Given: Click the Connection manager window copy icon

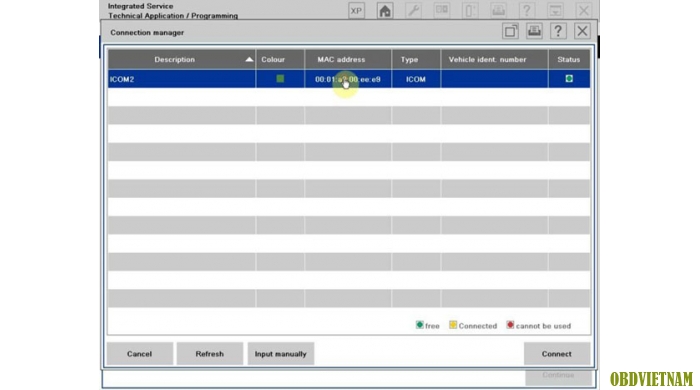Looking at the screenshot, I should (x=510, y=31).
